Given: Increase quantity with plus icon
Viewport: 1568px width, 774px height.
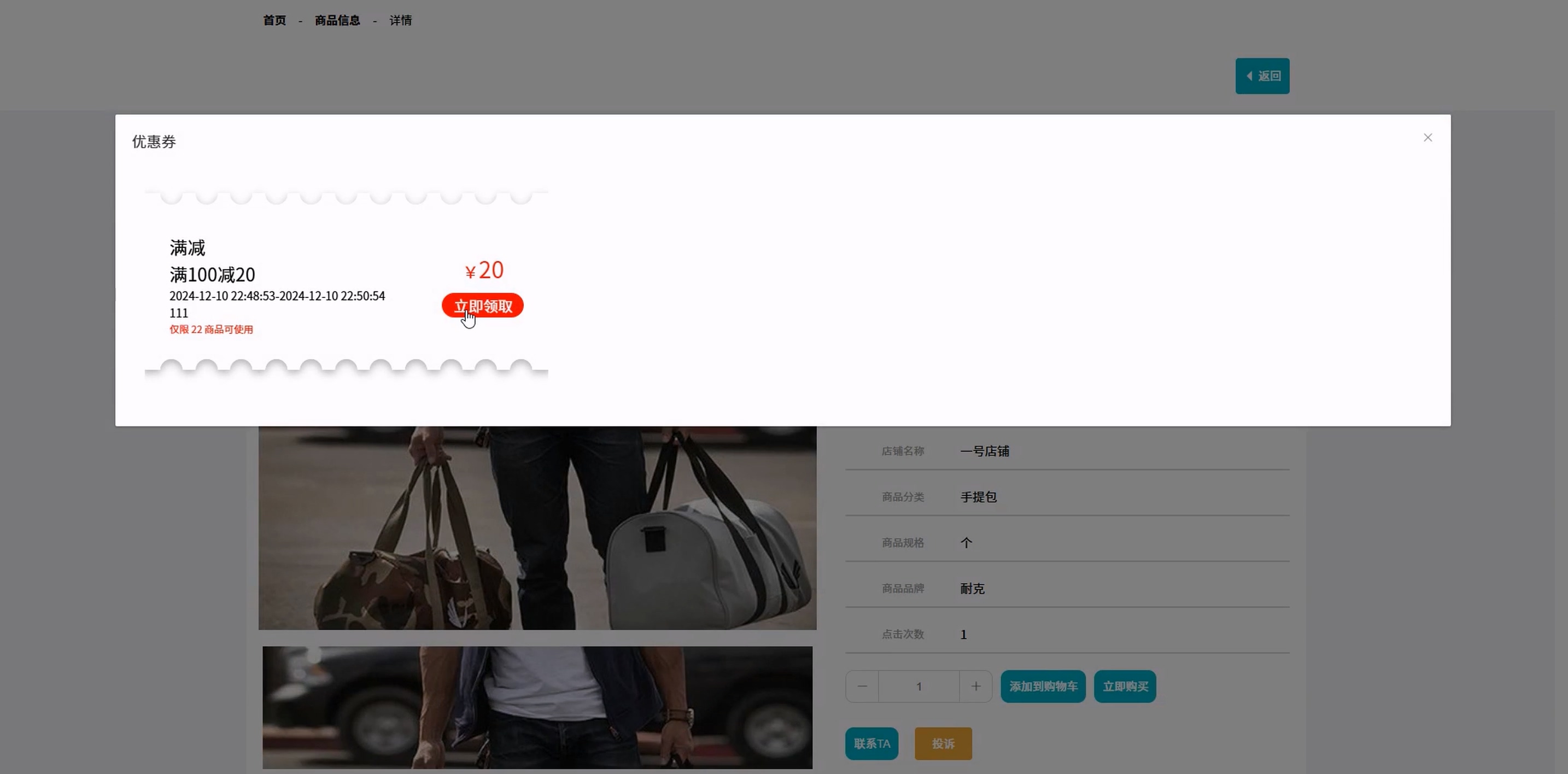Looking at the screenshot, I should (976, 687).
